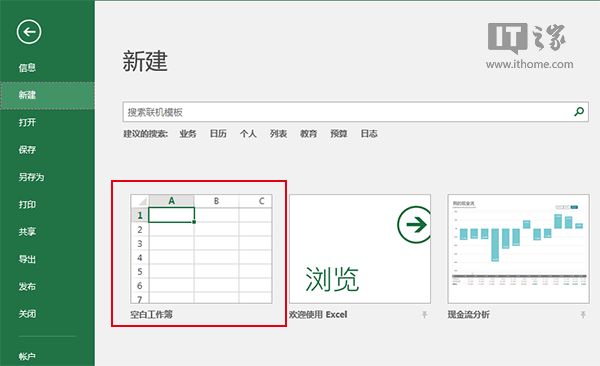This screenshot has width=600, height=366.
Task: Click the 现金流分析 label
Action: [x=469, y=315]
